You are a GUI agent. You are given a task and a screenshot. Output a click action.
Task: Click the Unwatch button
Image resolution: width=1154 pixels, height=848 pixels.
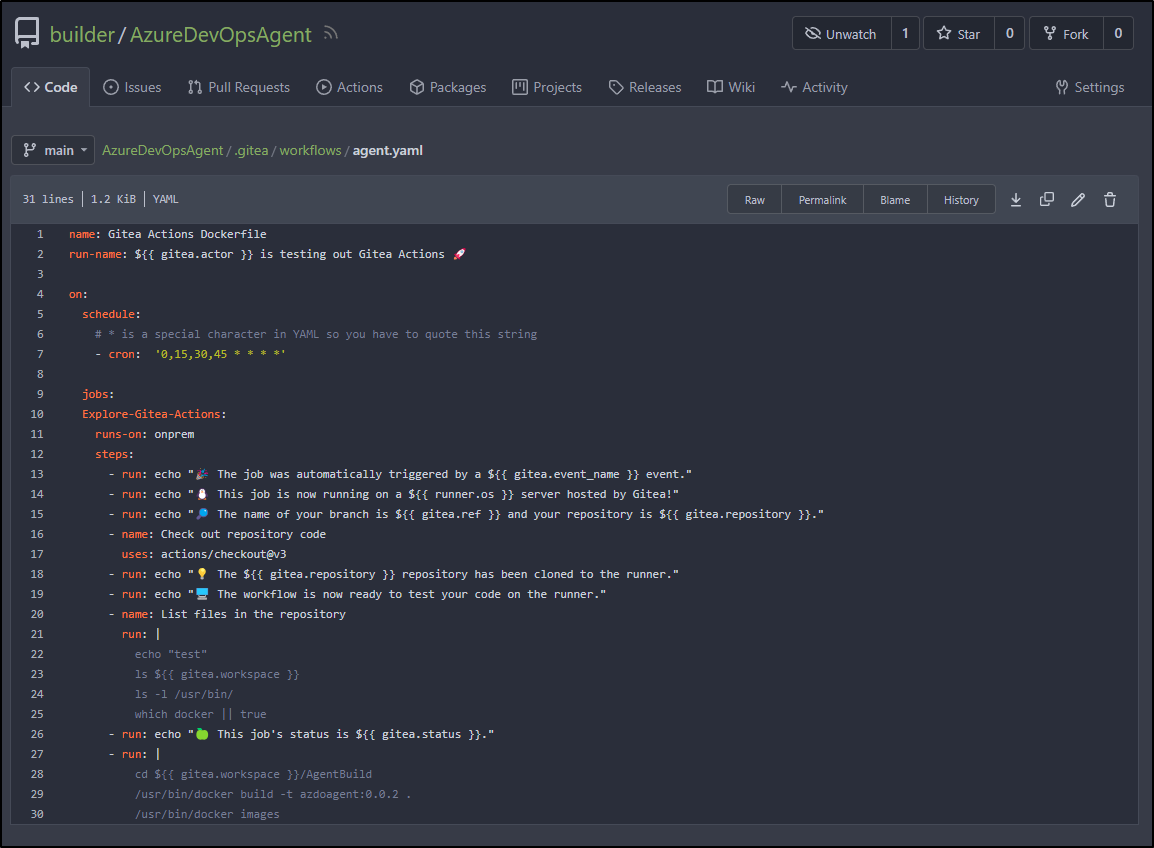(x=841, y=33)
